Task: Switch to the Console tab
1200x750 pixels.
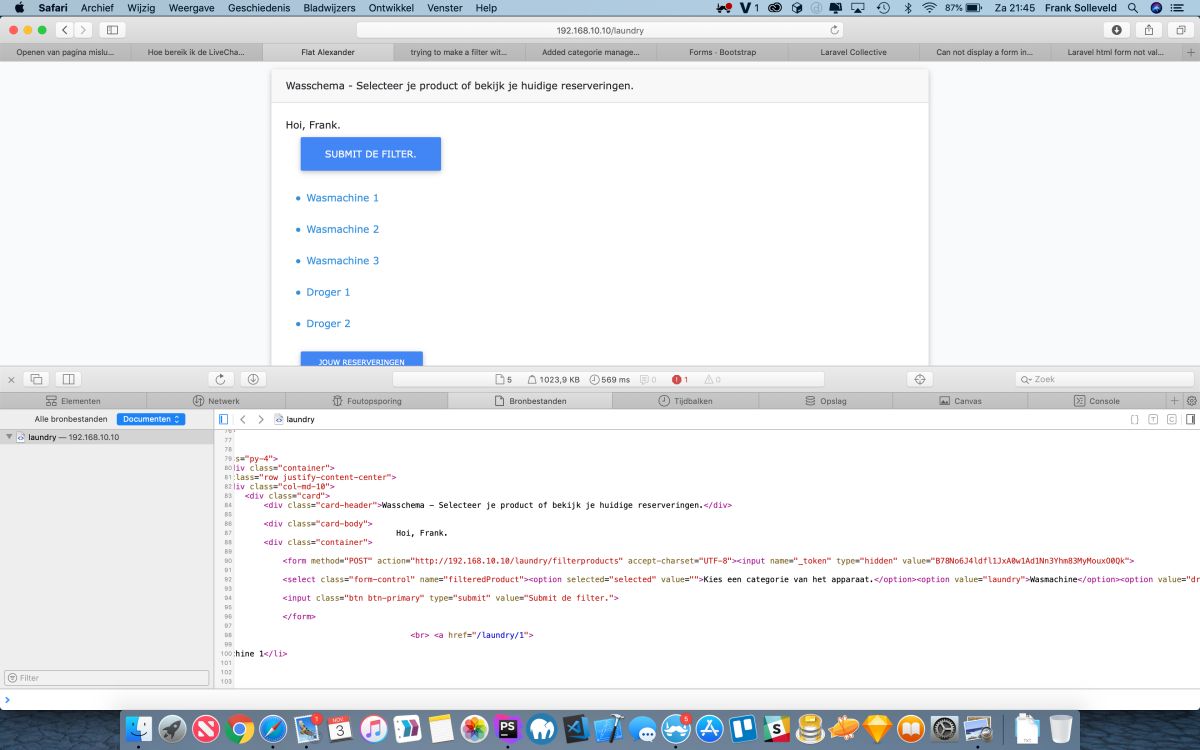Action: pyautogui.click(x=1096, y=400)
